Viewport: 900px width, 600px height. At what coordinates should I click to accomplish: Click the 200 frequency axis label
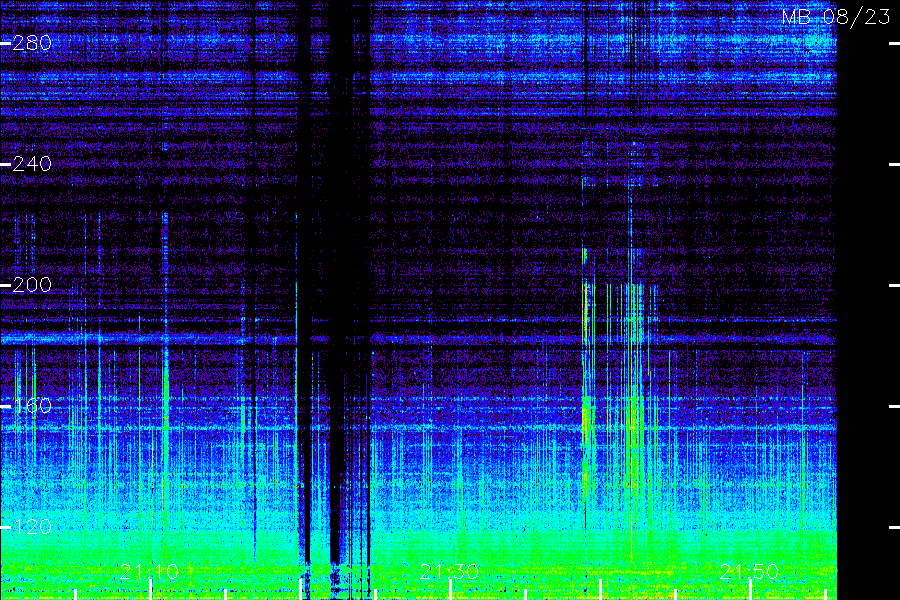[32, 285]
